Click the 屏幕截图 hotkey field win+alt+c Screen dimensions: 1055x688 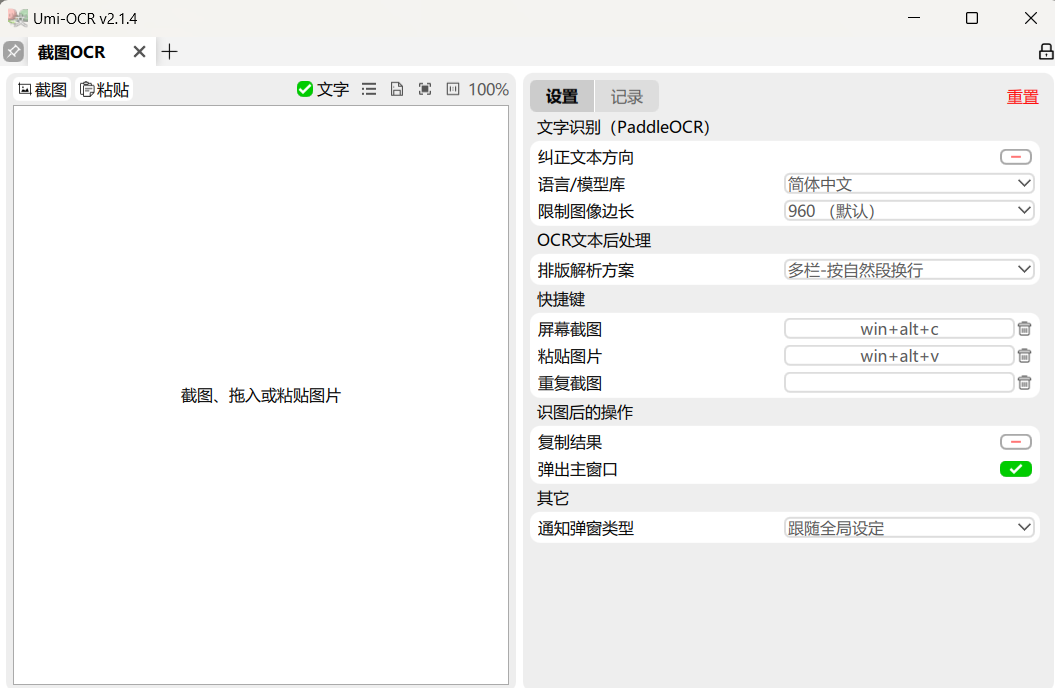(899, 329)
